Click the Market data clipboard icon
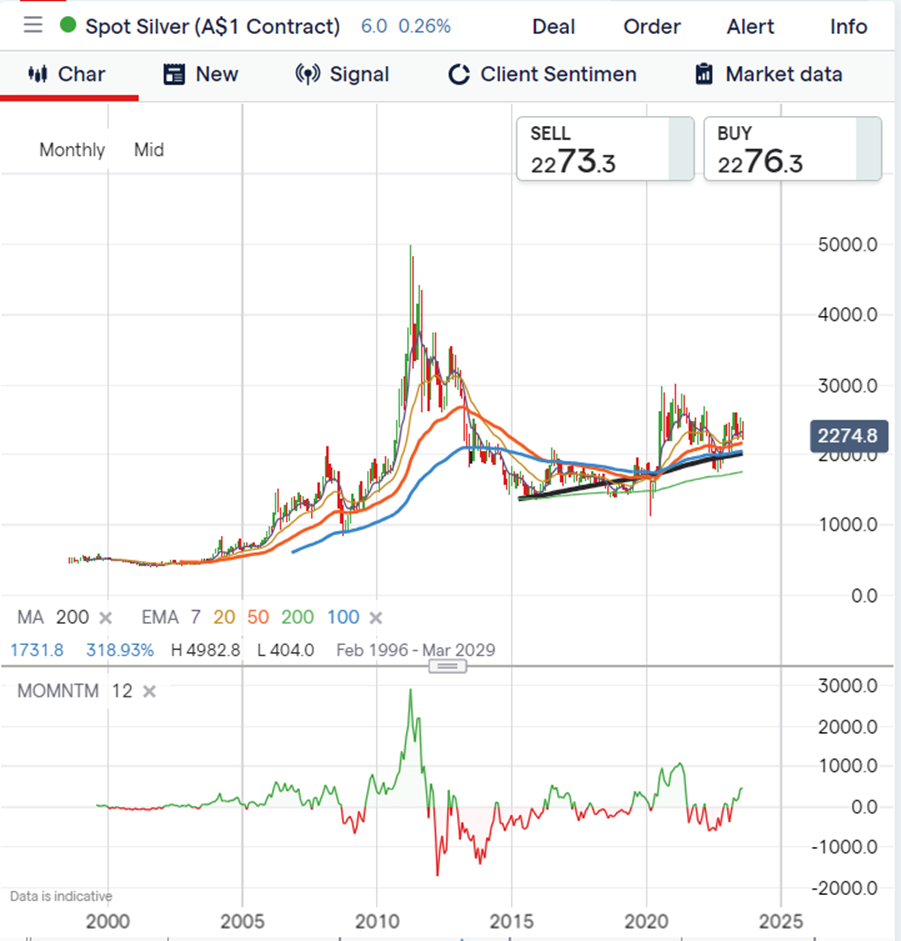This screenshot has height=941, width=901. 704,74
